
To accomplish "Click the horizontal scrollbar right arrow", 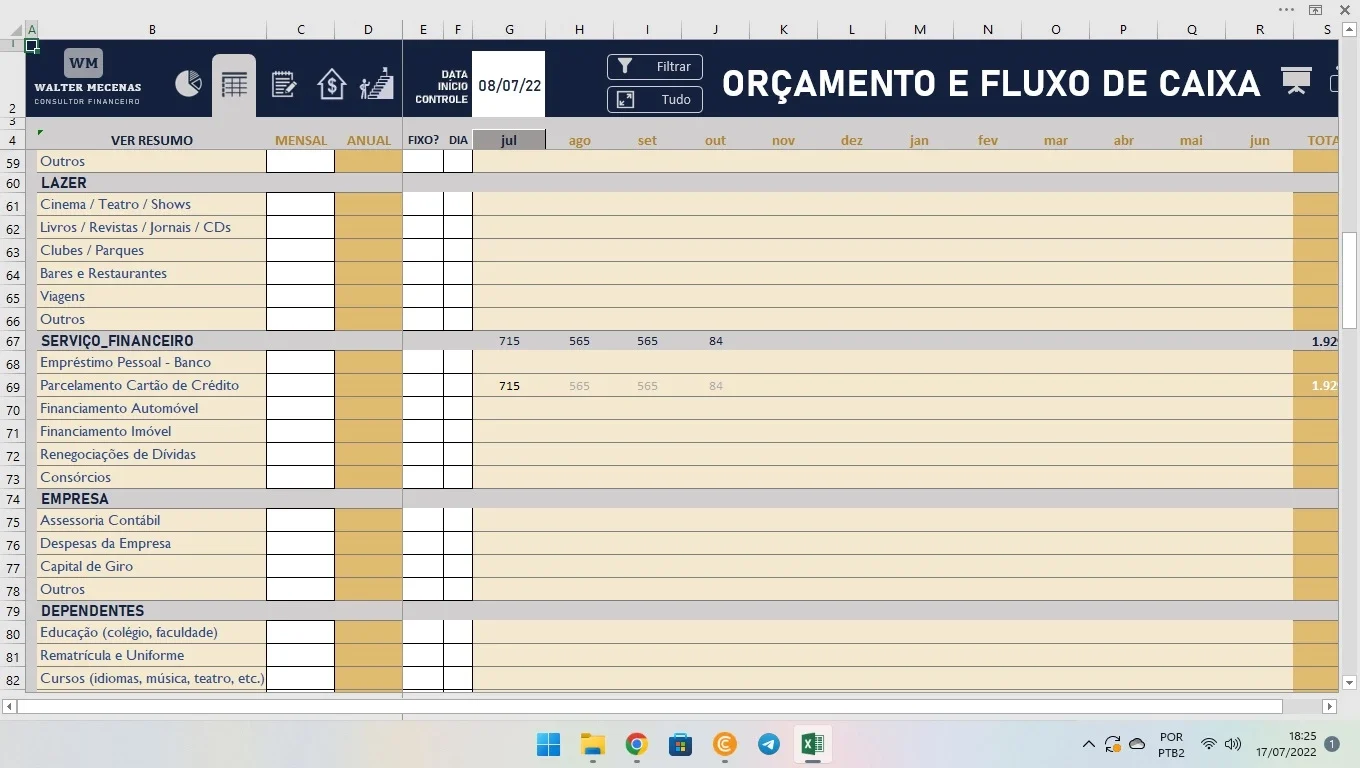I will [1329, 706].
